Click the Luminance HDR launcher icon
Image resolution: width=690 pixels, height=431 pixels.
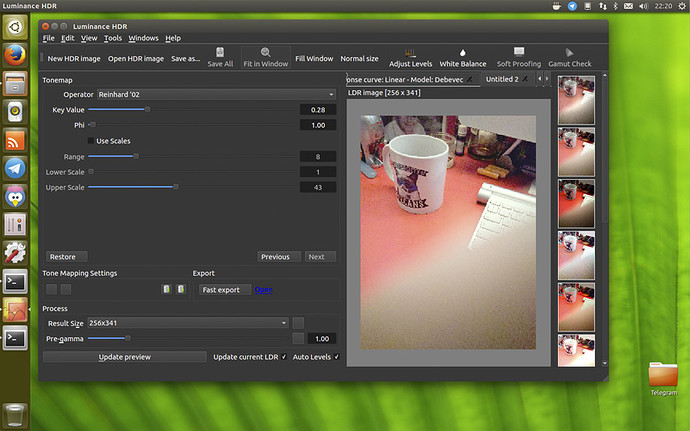click(15, 309)
